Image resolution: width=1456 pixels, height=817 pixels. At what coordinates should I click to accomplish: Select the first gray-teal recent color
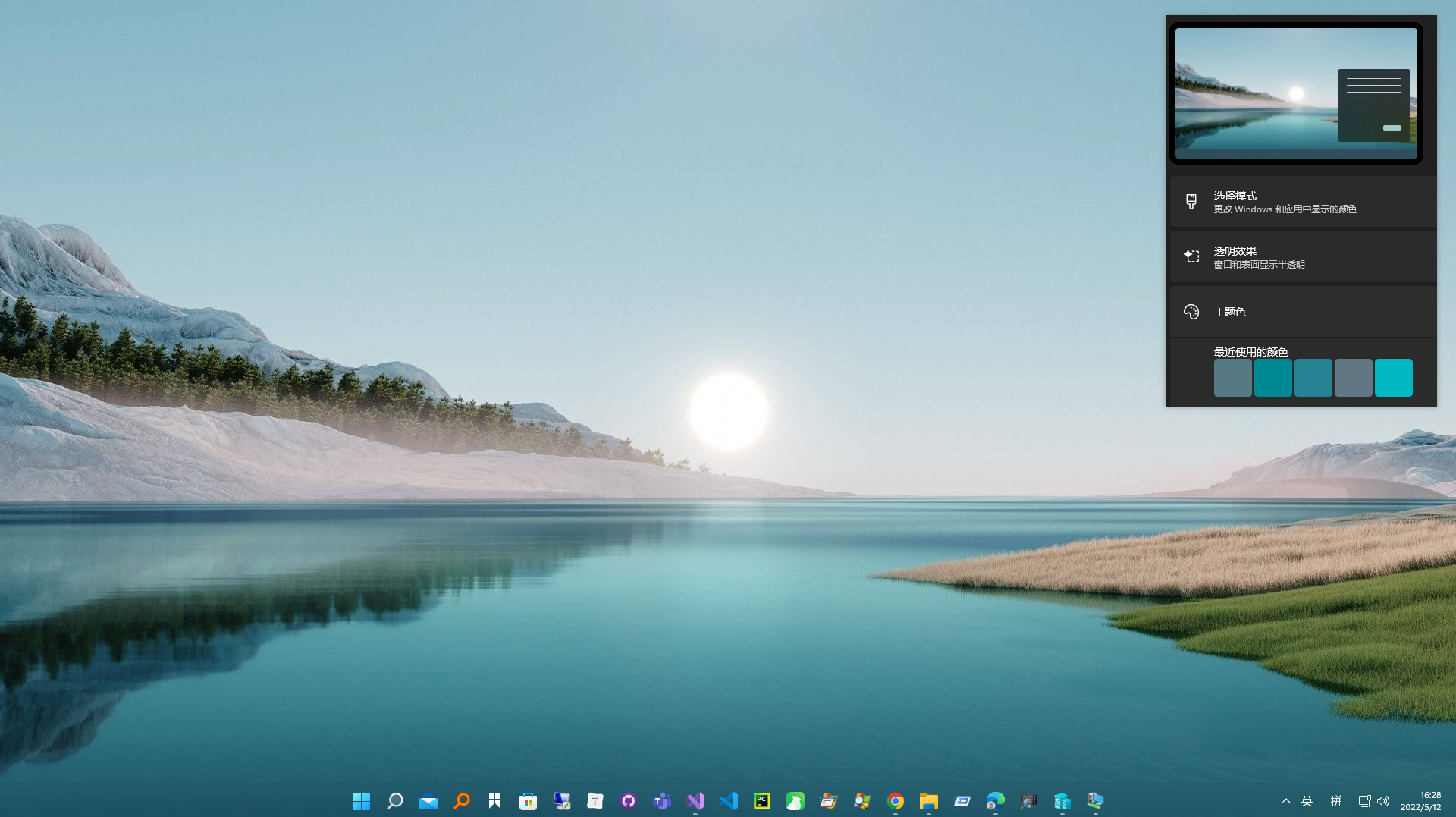click(1233, 378)
